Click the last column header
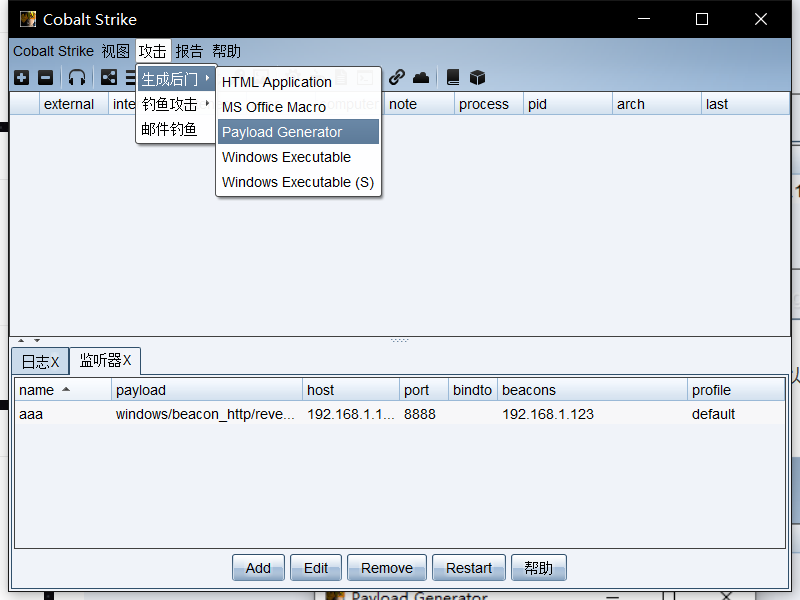 (x=745, y=104)
